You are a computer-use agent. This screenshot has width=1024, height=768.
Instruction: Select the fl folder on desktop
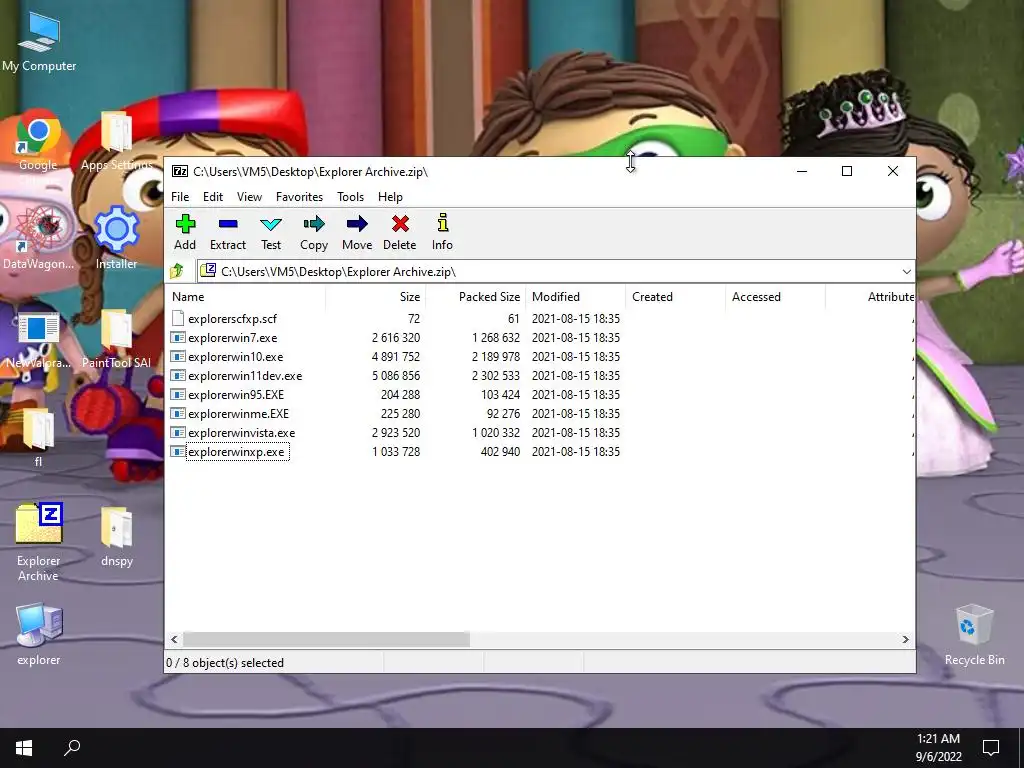click(38, 438)
